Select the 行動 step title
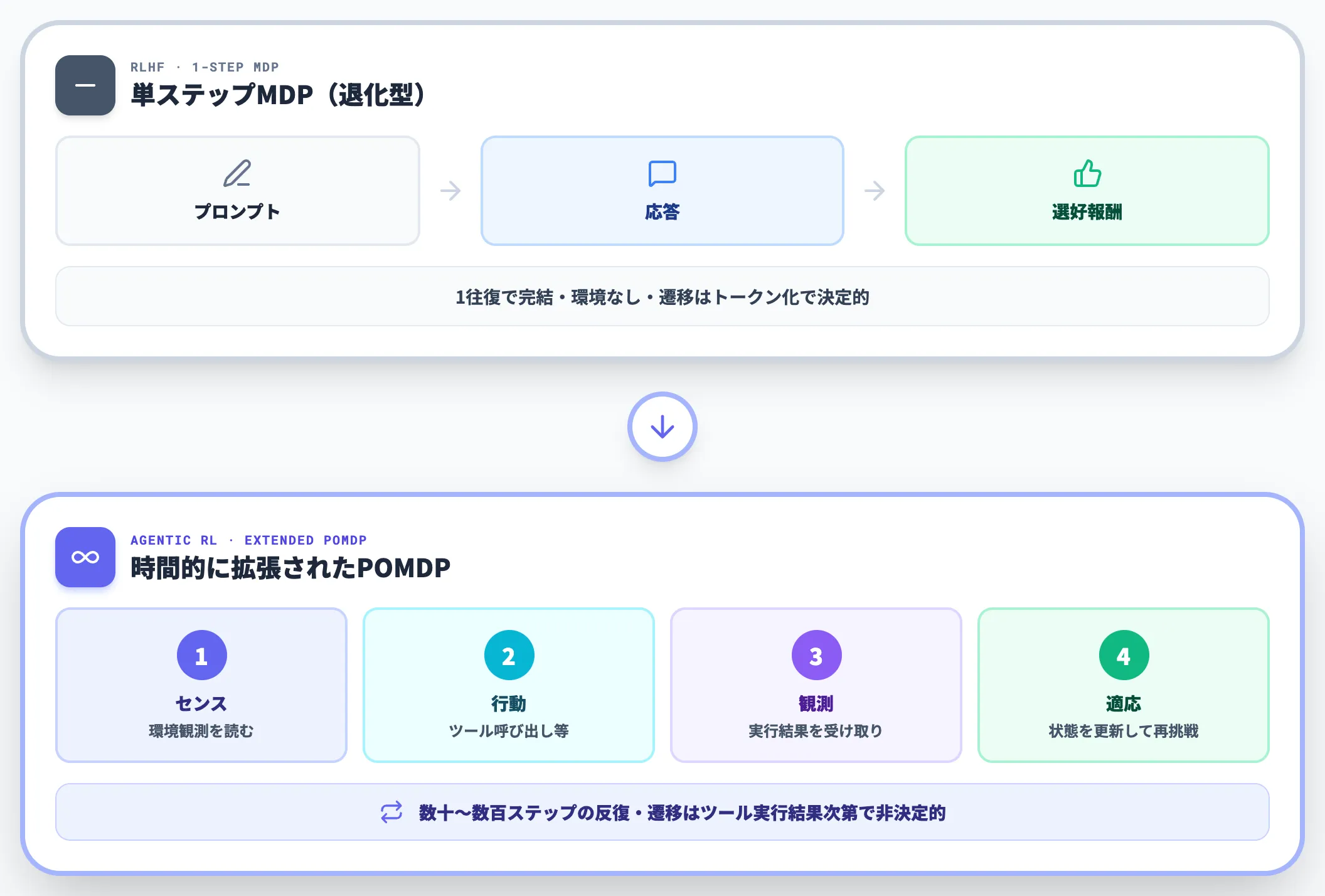Image resolution: width=1325 pixels, height=896 pixels. coord(509,704)
